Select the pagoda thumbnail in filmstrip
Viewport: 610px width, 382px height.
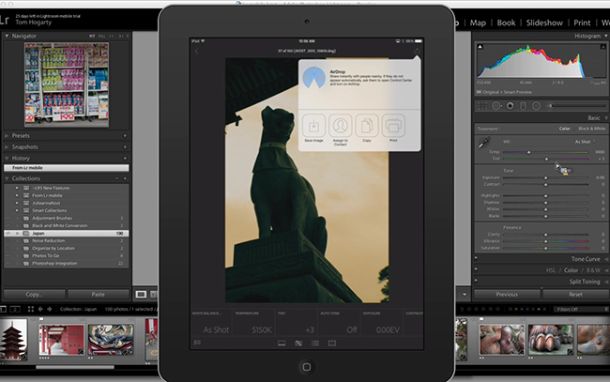(13, 339)
